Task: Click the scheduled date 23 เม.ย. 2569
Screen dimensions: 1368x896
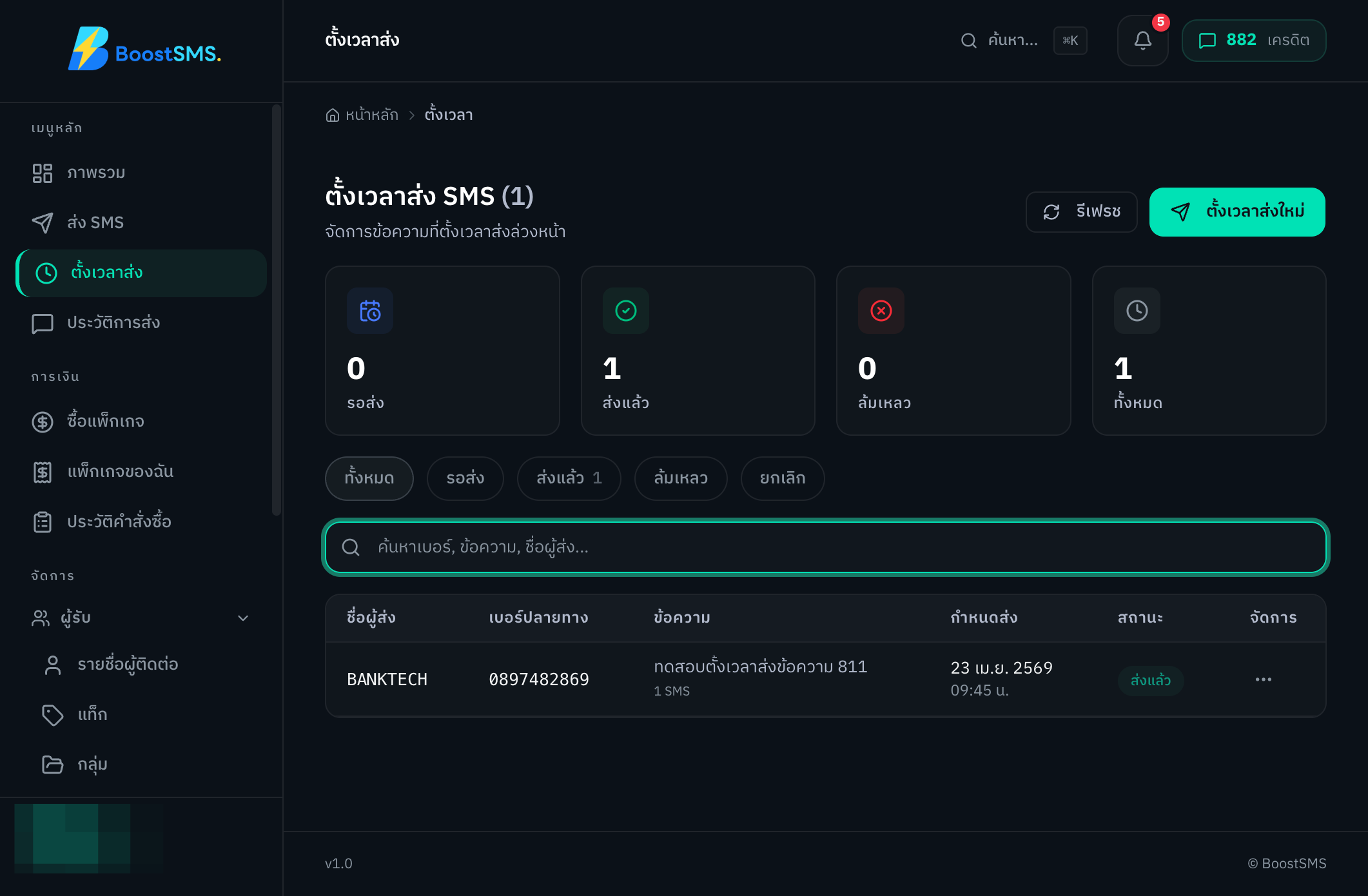Action: click(x=1001, y=668)
